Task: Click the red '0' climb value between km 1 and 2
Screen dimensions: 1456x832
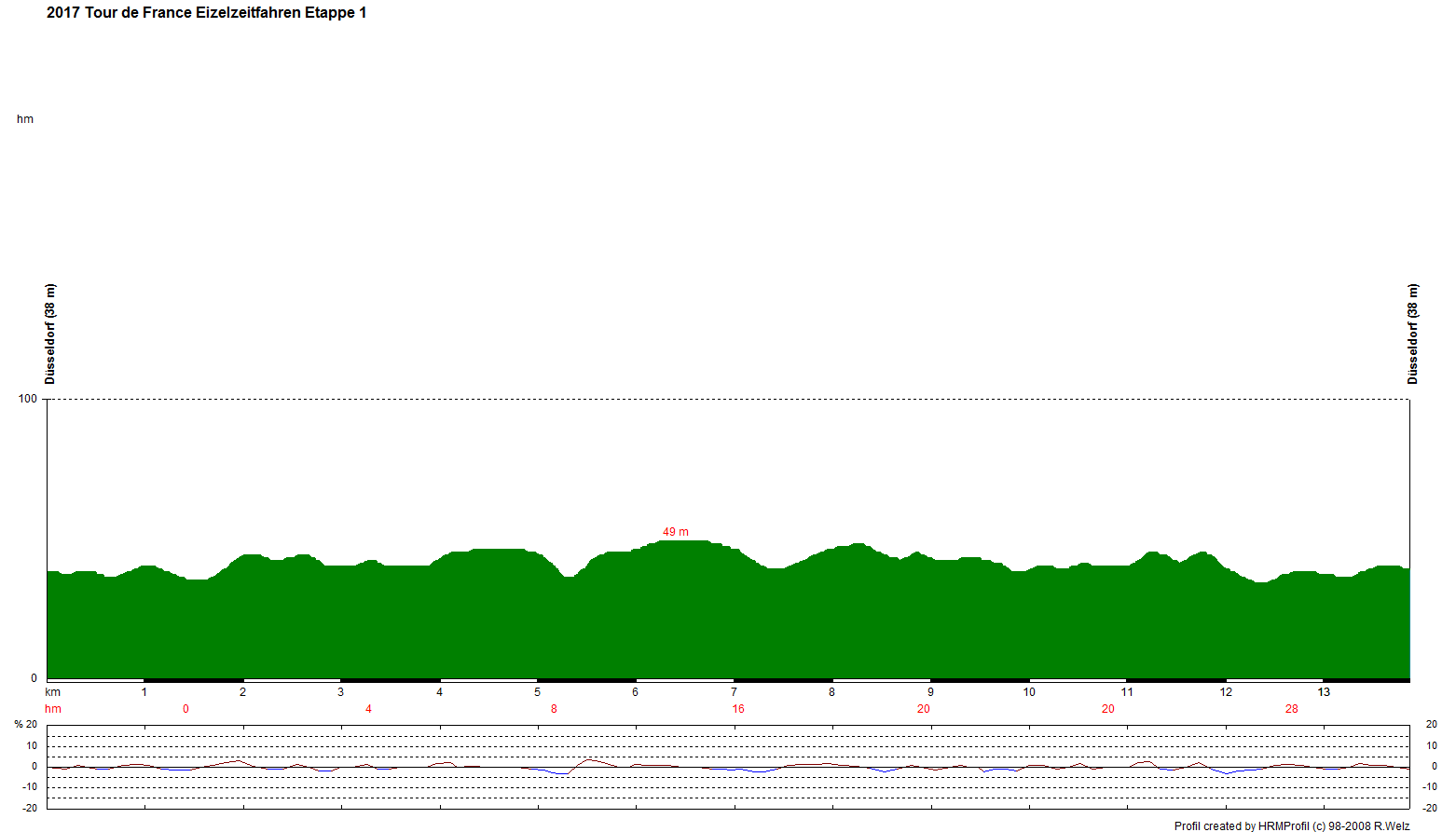Action: point(185,709)
